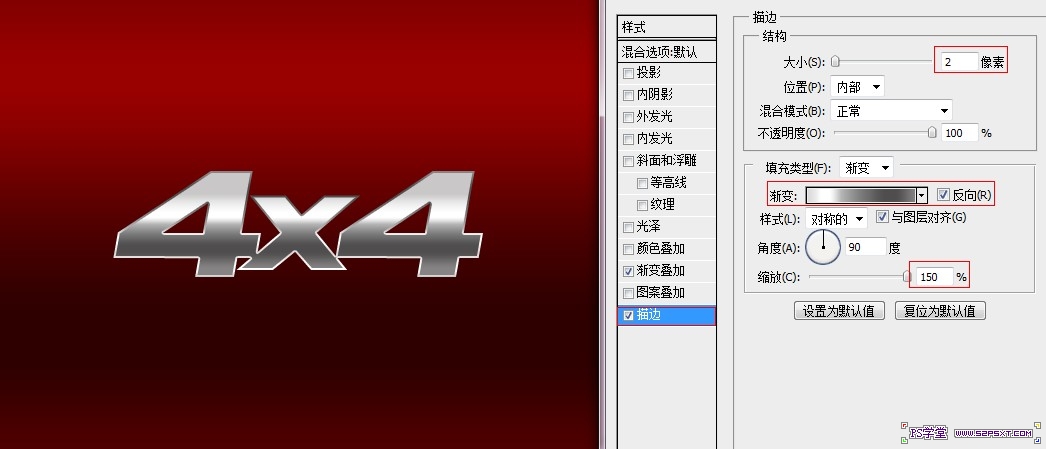The width and height of the screenshot is (1046, 449).
Task: Uncheck the 描边 checkbox
Action: [x=628, y=316]
